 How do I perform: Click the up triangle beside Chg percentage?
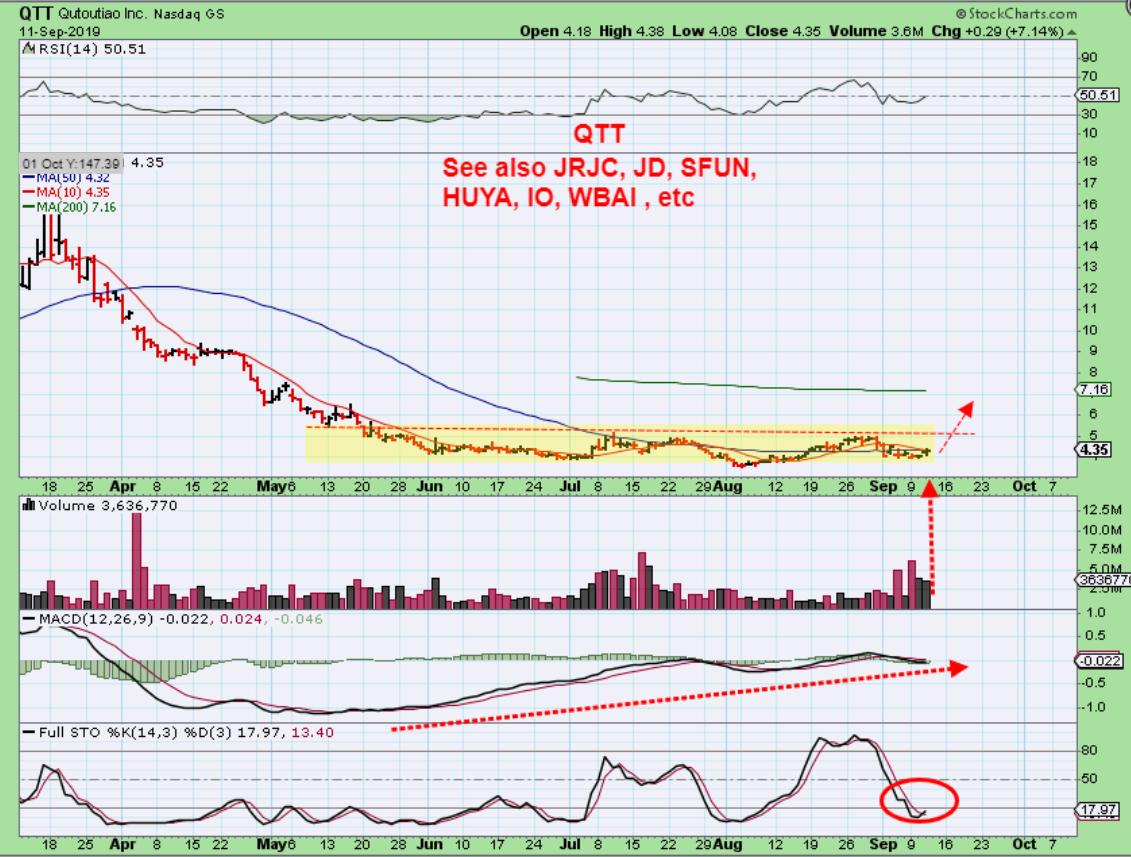[x=1072, y=32]
